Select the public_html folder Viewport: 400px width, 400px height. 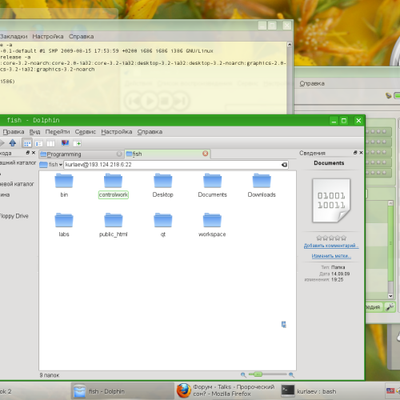point(113,225)
